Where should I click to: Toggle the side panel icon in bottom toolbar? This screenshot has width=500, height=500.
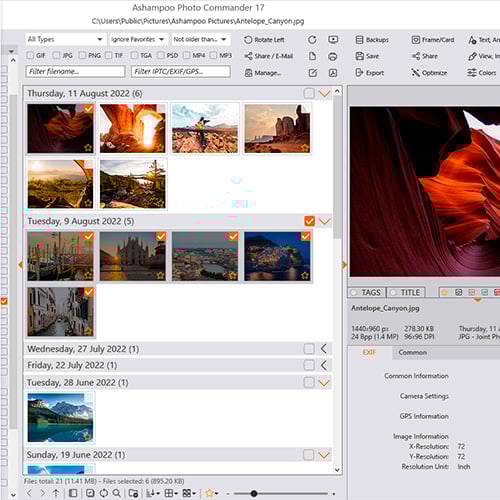point(73,493)
